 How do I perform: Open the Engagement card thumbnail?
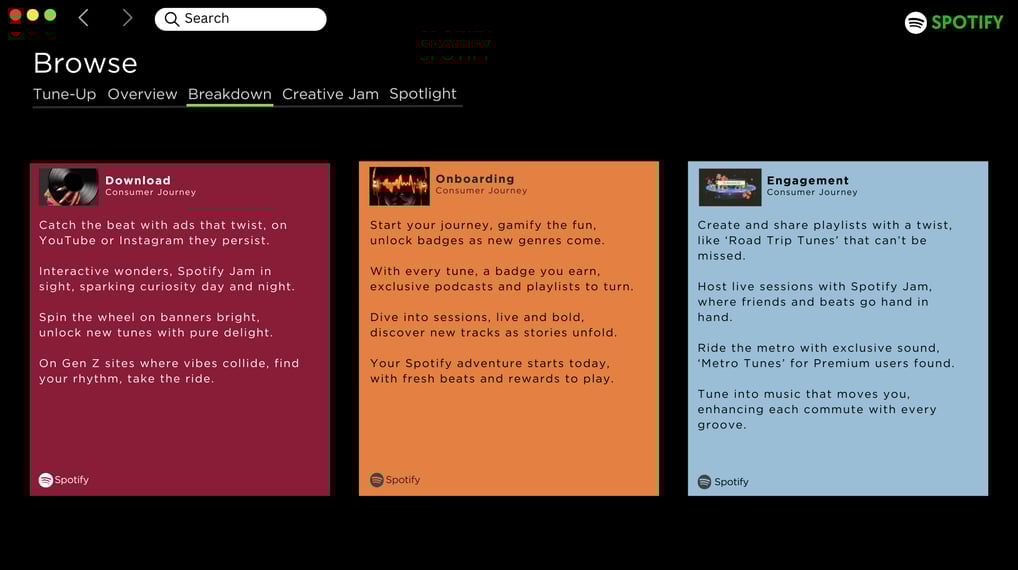point(730,187)
